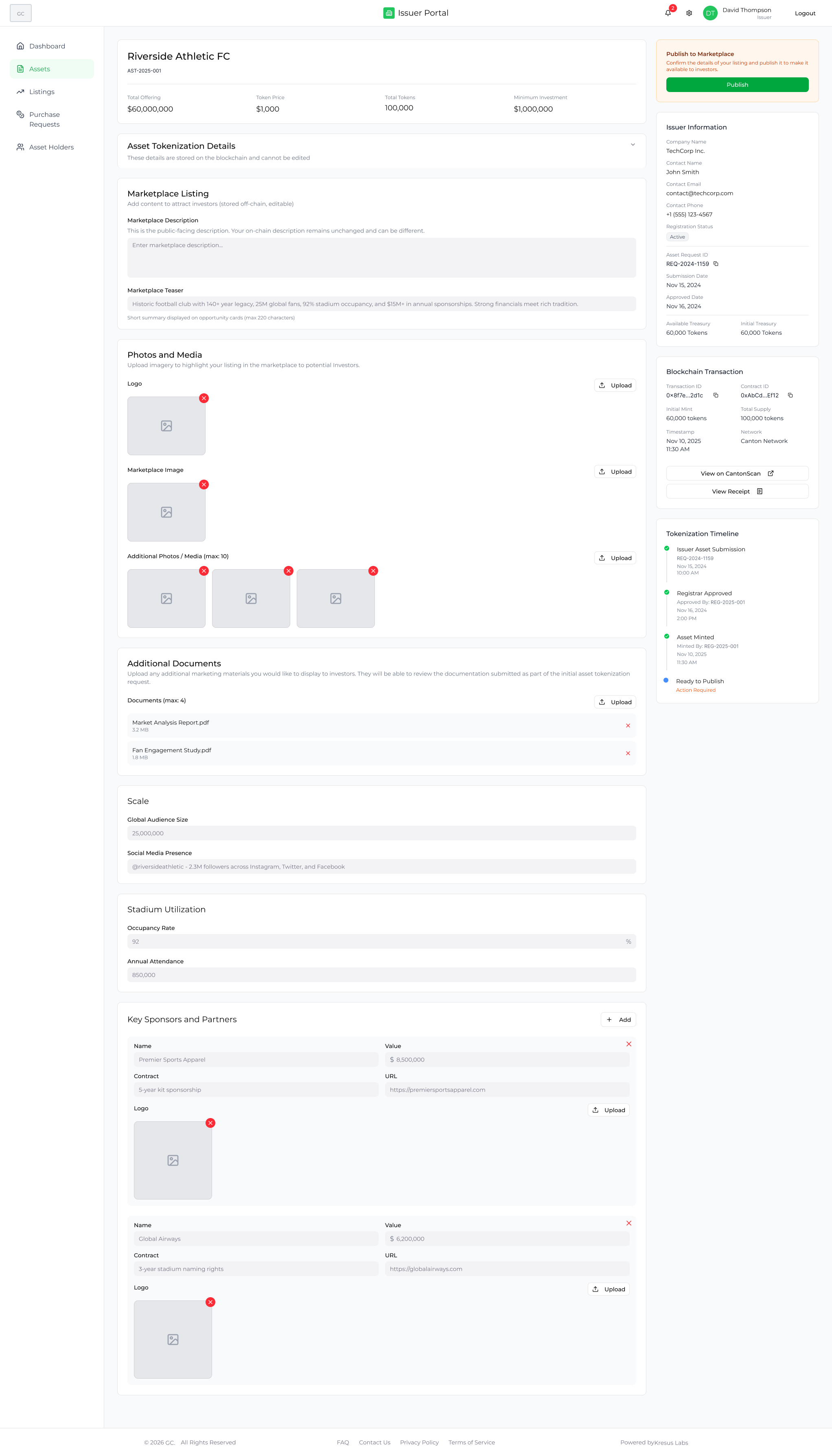Open the Privacy Policy footer link
Viewport: 832px width, 1456px height.
pyautogui.click(x=419, y=1442)
